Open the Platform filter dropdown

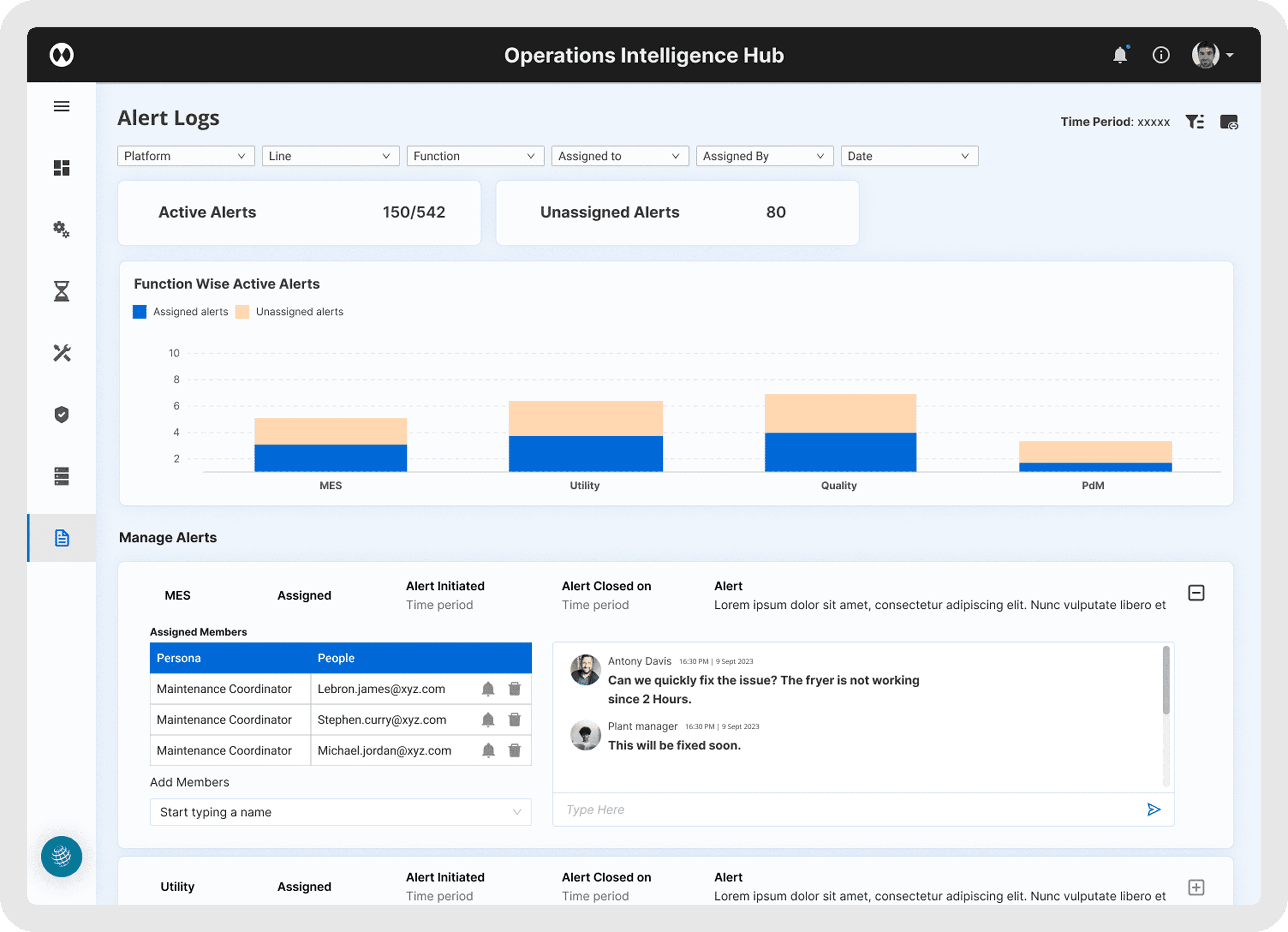186,156
